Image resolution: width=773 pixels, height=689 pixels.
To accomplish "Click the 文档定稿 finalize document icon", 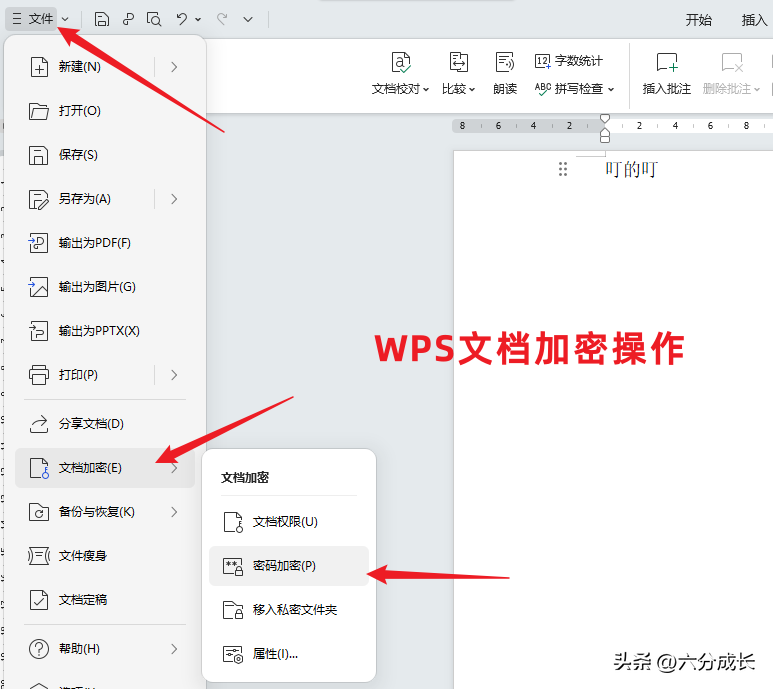I will pyautogui.click(x=38, y=600).
